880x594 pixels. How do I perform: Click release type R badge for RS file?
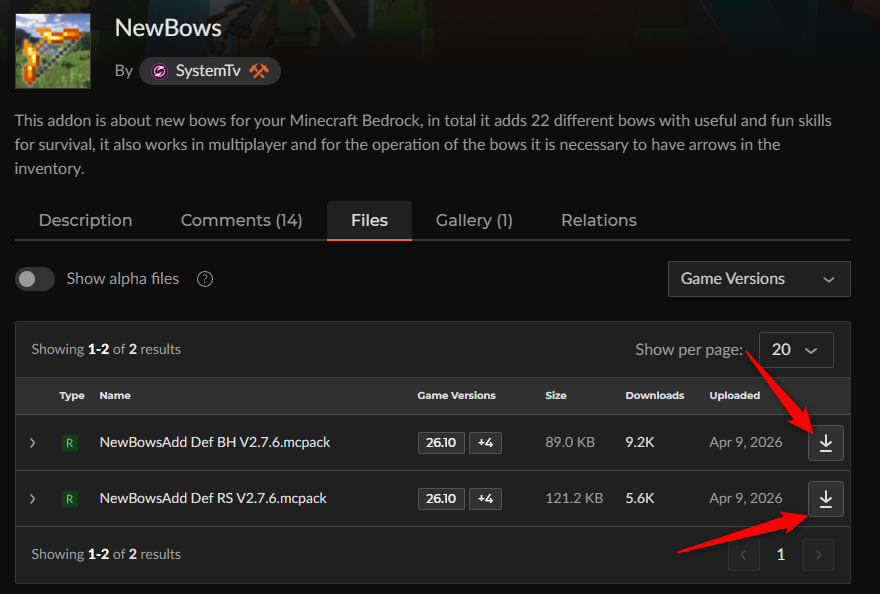(70, 499)
